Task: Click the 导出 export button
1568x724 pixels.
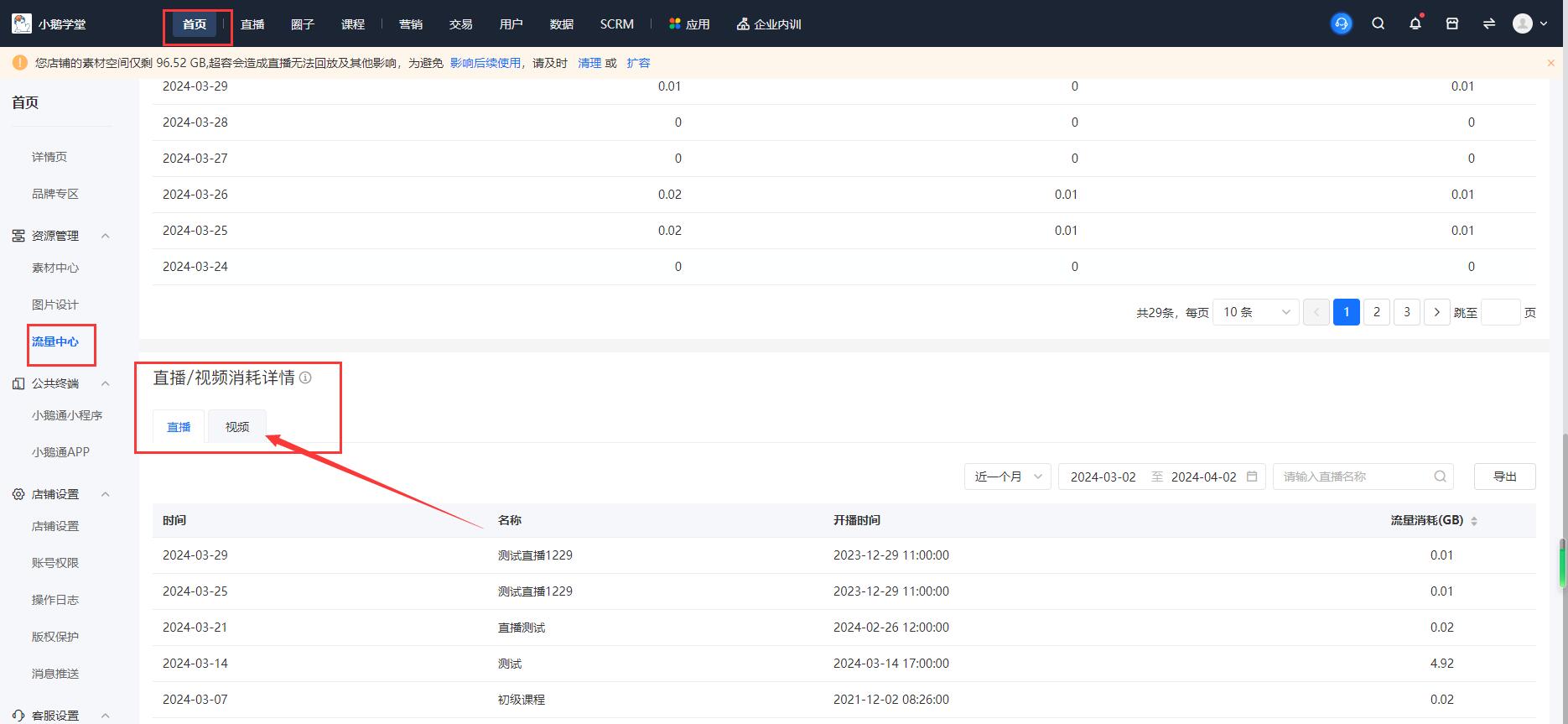Action: [x=1504, y=477]
